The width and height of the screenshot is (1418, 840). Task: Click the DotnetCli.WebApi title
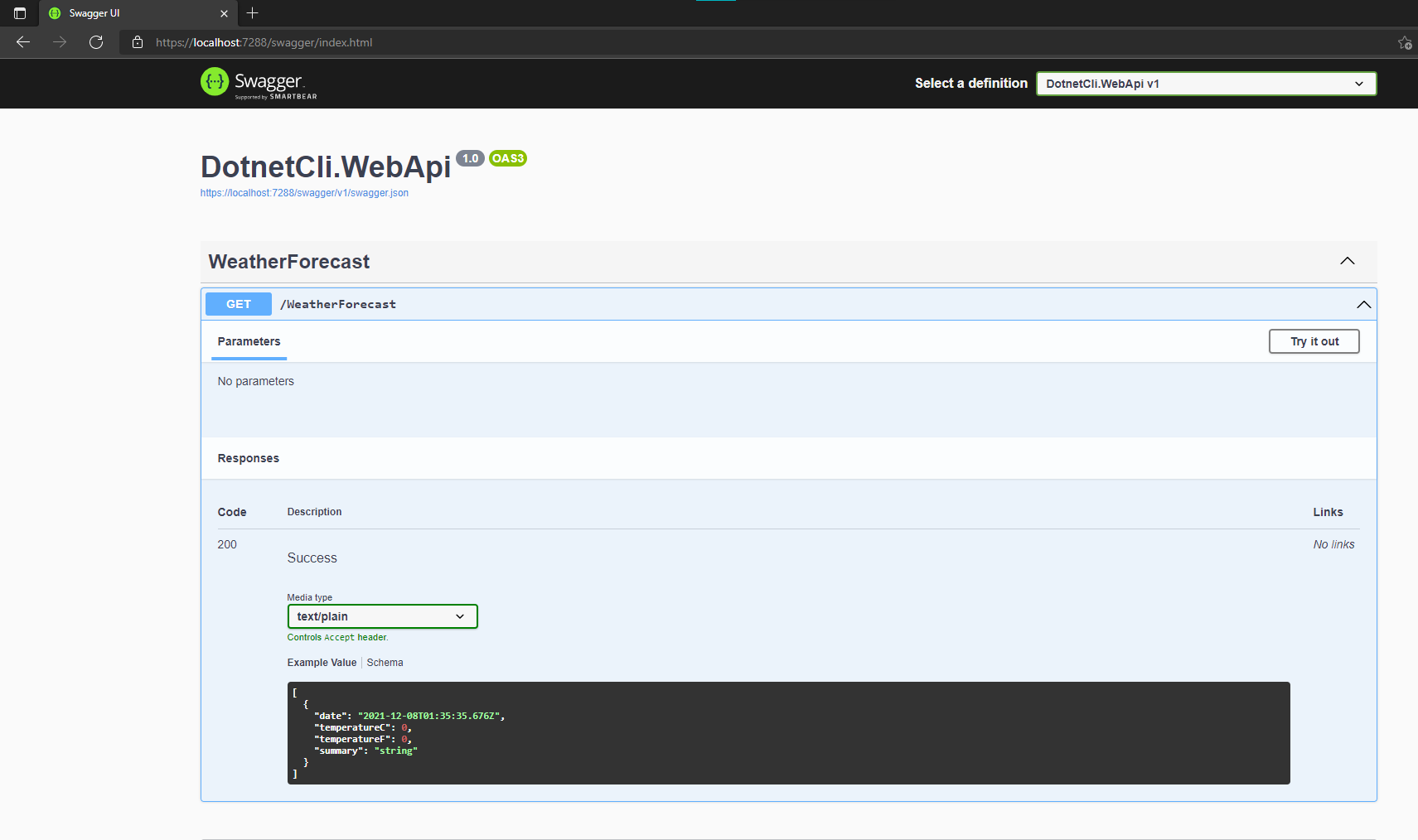click(326, 167)
